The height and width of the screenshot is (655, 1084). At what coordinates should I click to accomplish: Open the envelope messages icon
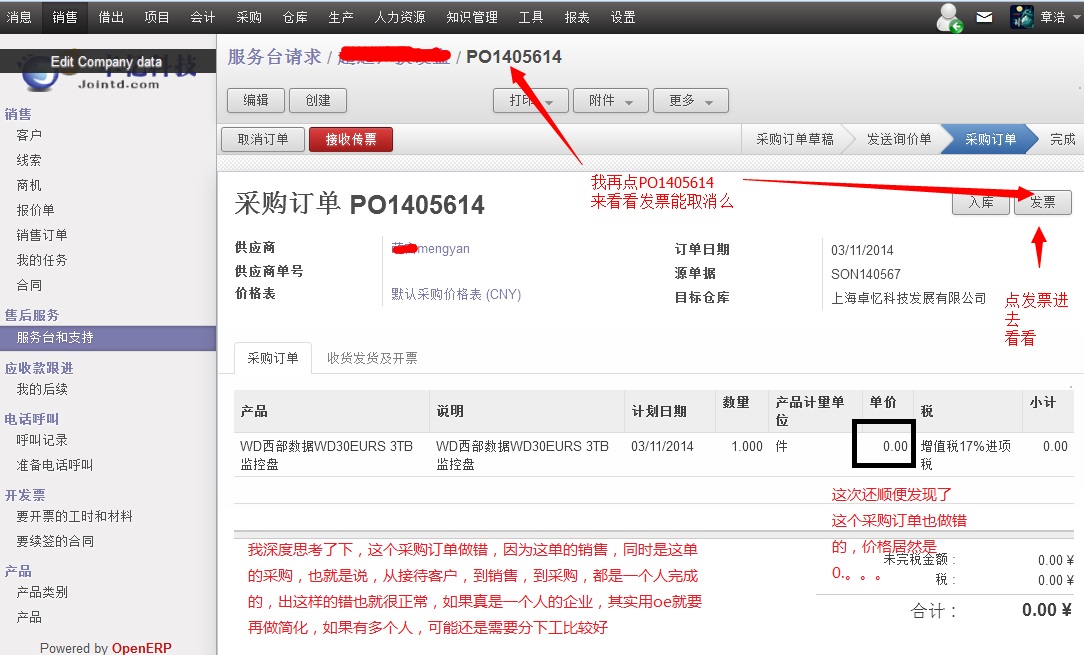[985, 17]
